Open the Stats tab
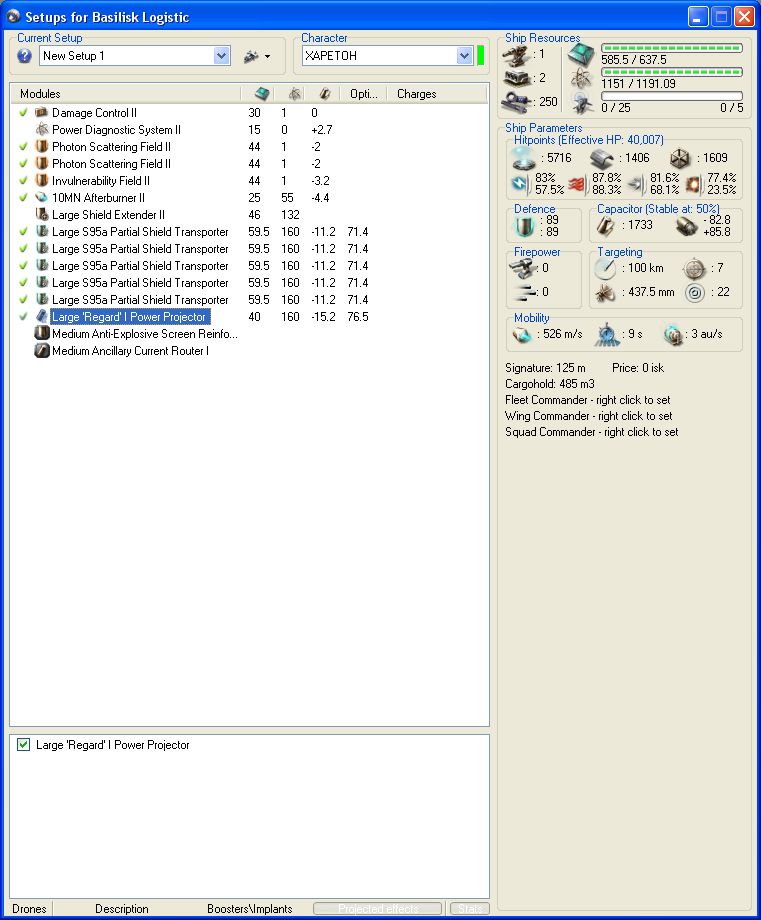This screenshot has width=761, height=920. (x=469, y=908)
